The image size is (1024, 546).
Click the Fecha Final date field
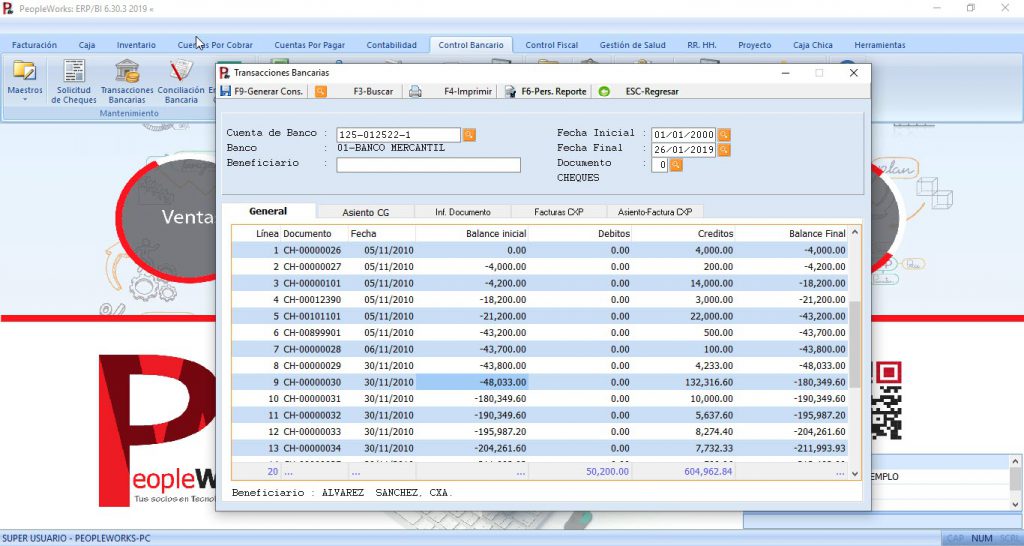pyautogui.click(x=683, y=150)
